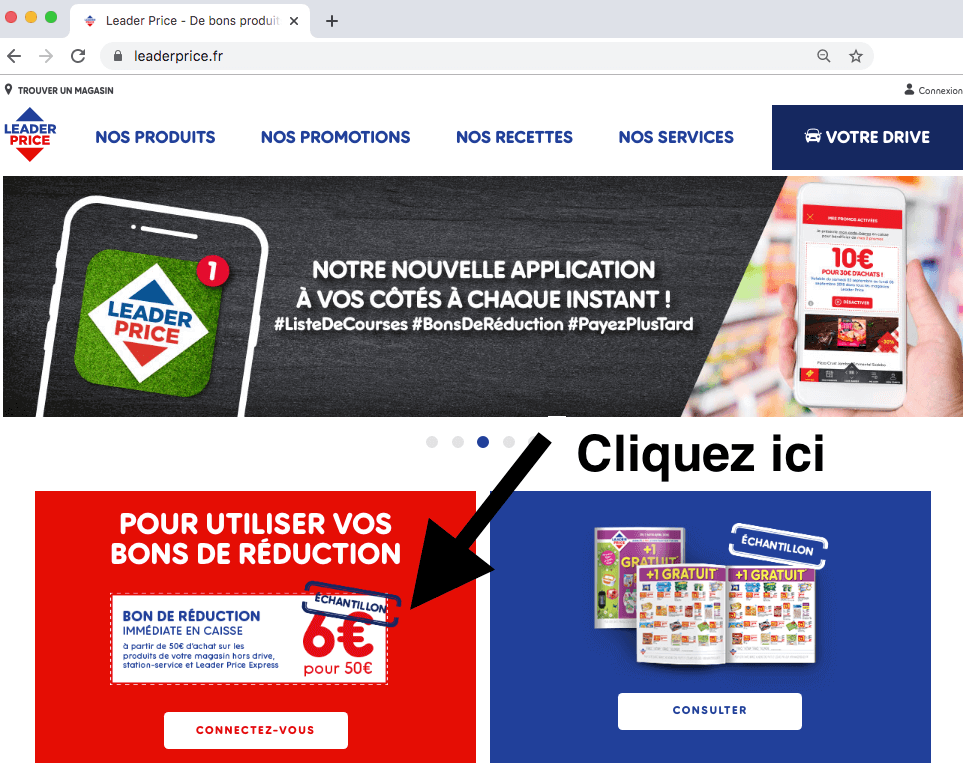Screen dimensions: 963x763
Task: Click the VOTRE DRIVE button
Action: [867, 137]
